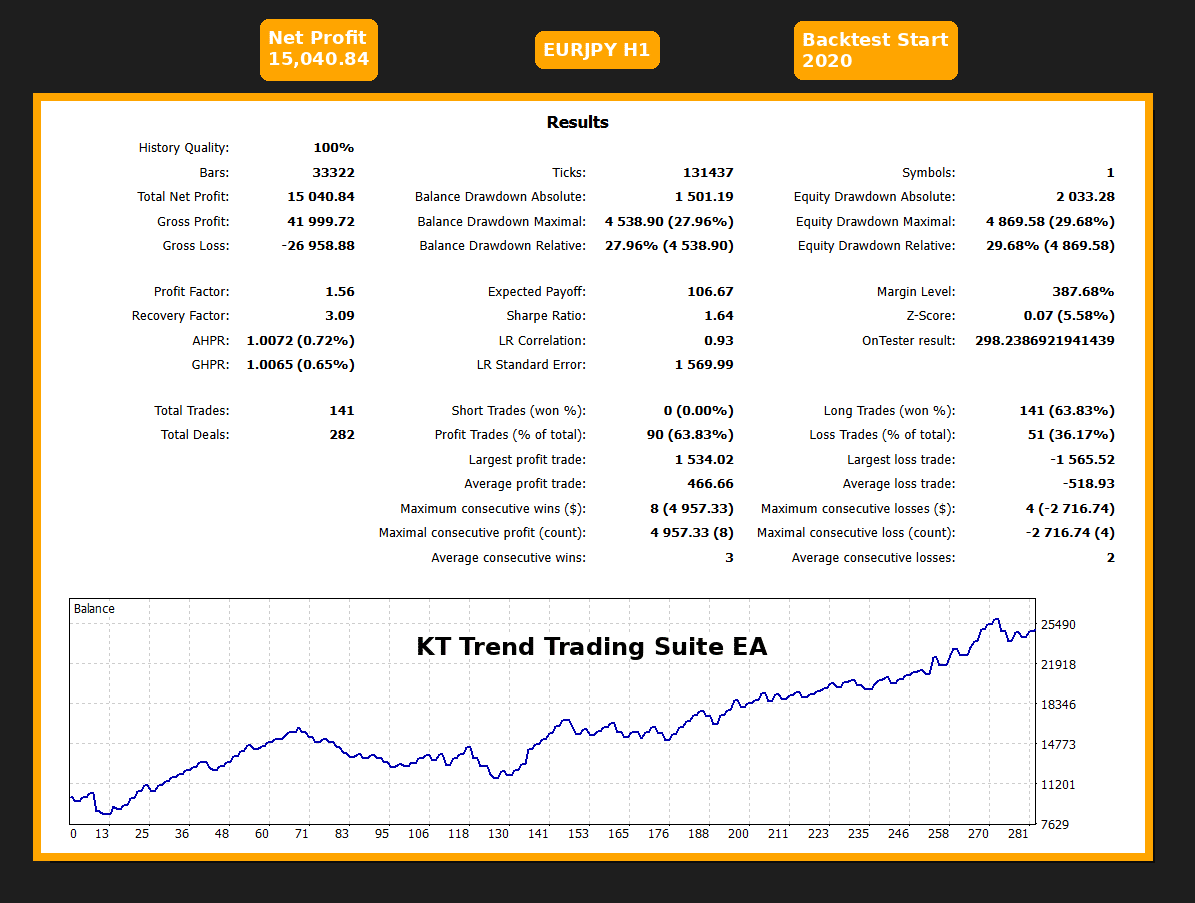1195x903 pixels.
Task: Select the Margin Level value 387.68%
Action: pos(1083,292)
